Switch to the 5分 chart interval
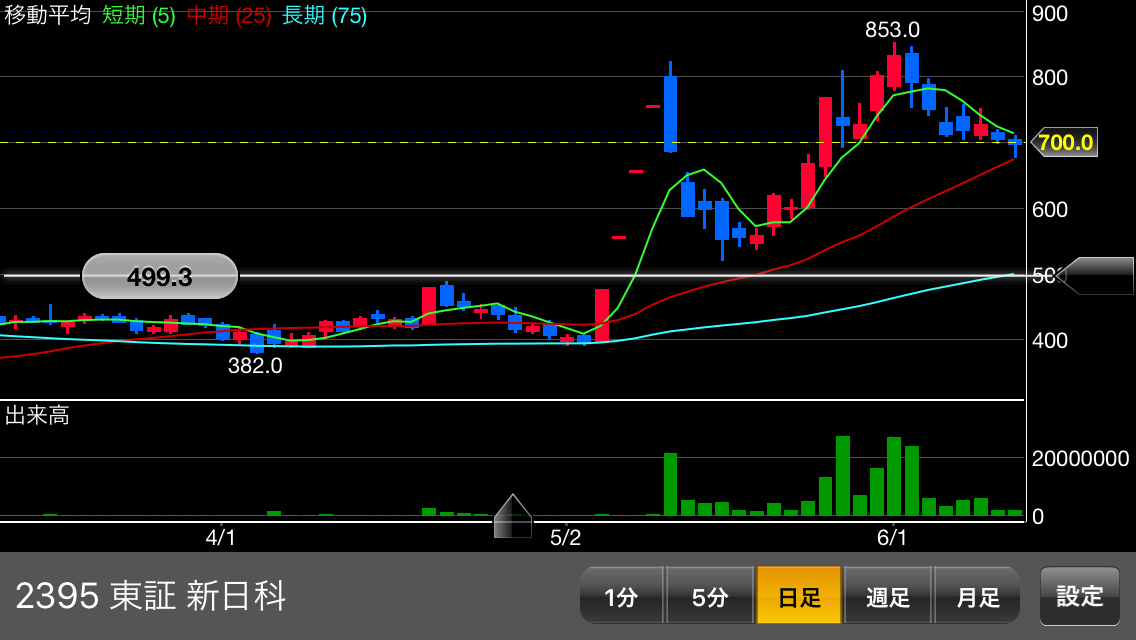 pos(710,596)
